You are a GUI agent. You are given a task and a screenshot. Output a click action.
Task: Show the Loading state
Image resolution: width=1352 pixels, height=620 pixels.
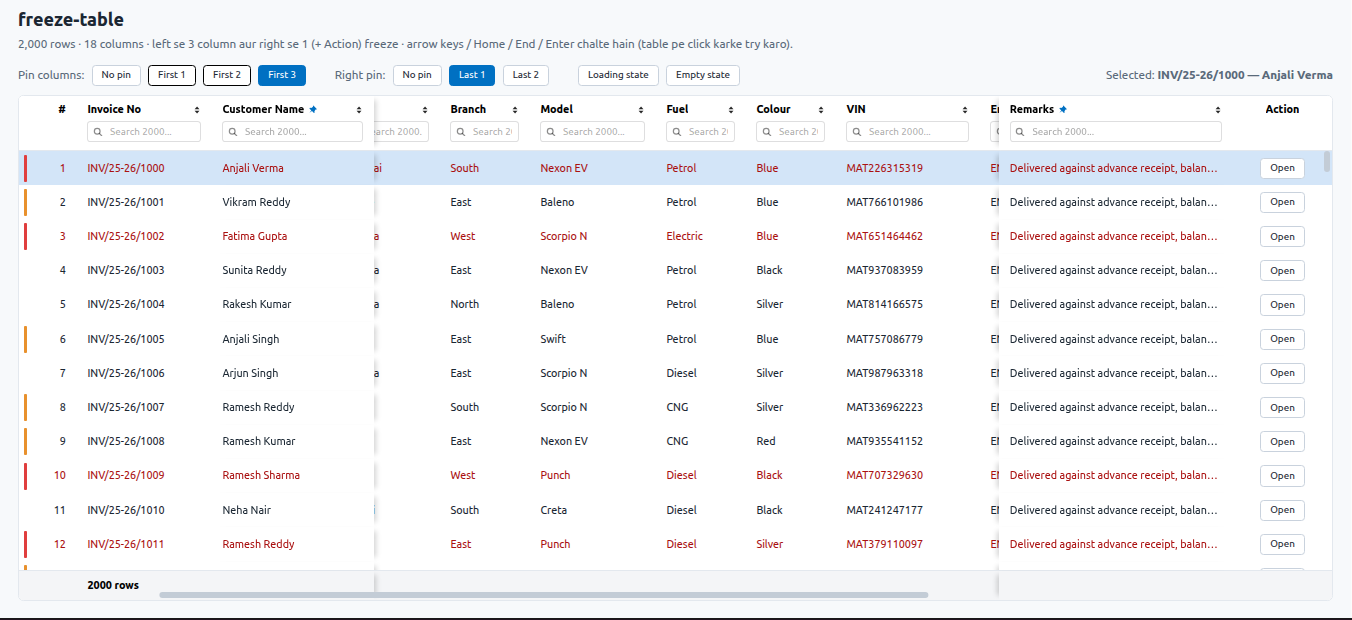[x=618, y=75]
